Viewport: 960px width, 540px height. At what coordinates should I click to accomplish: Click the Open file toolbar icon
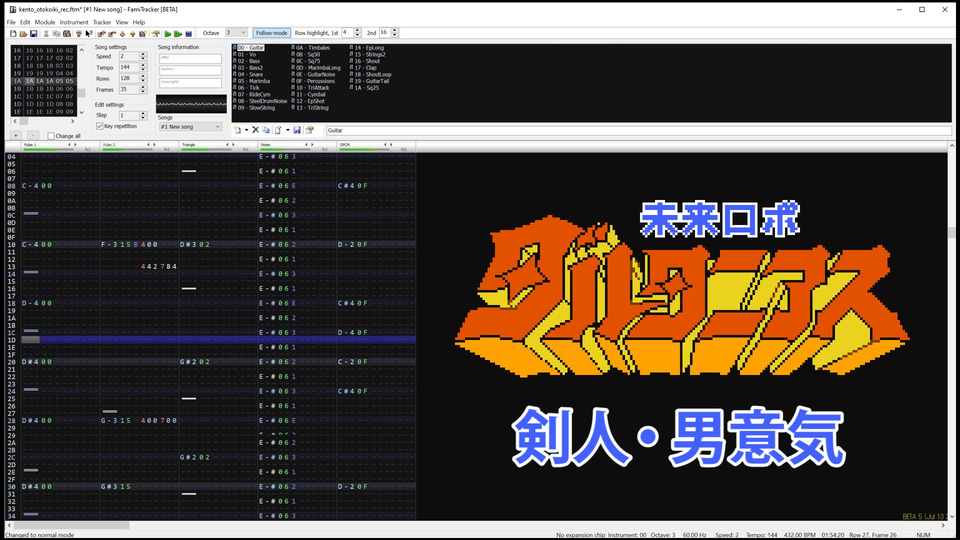(x=23, y=34)
